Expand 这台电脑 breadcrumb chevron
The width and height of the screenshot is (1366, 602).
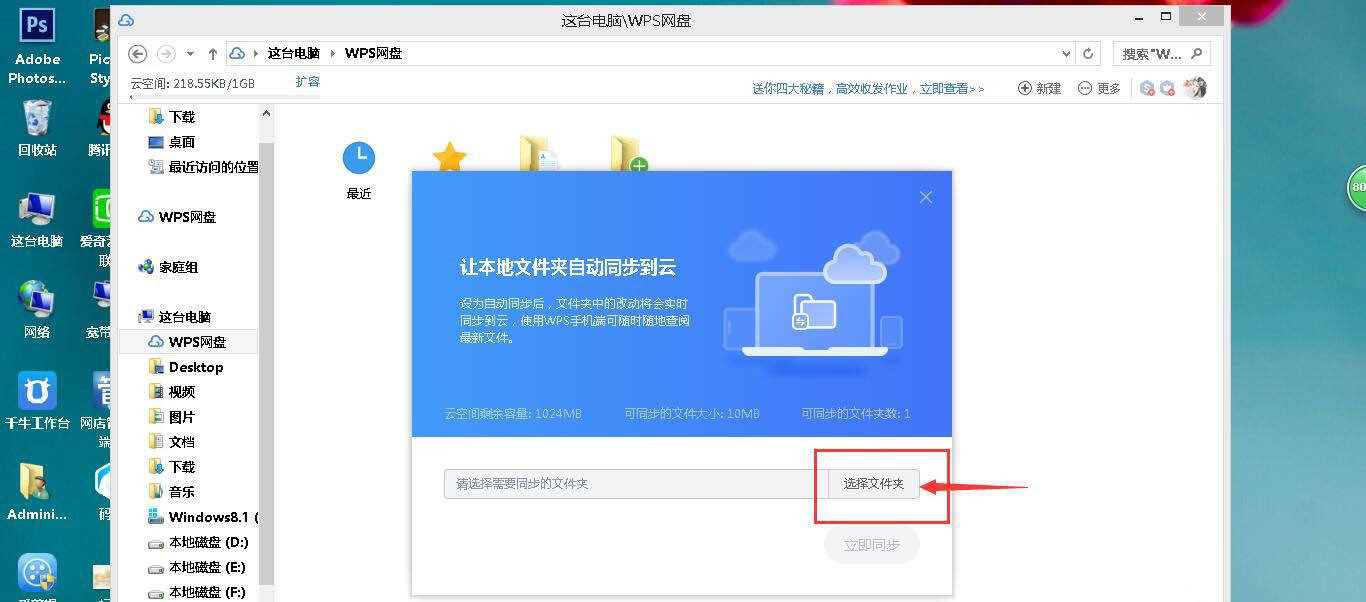click(x=333, y=53)
